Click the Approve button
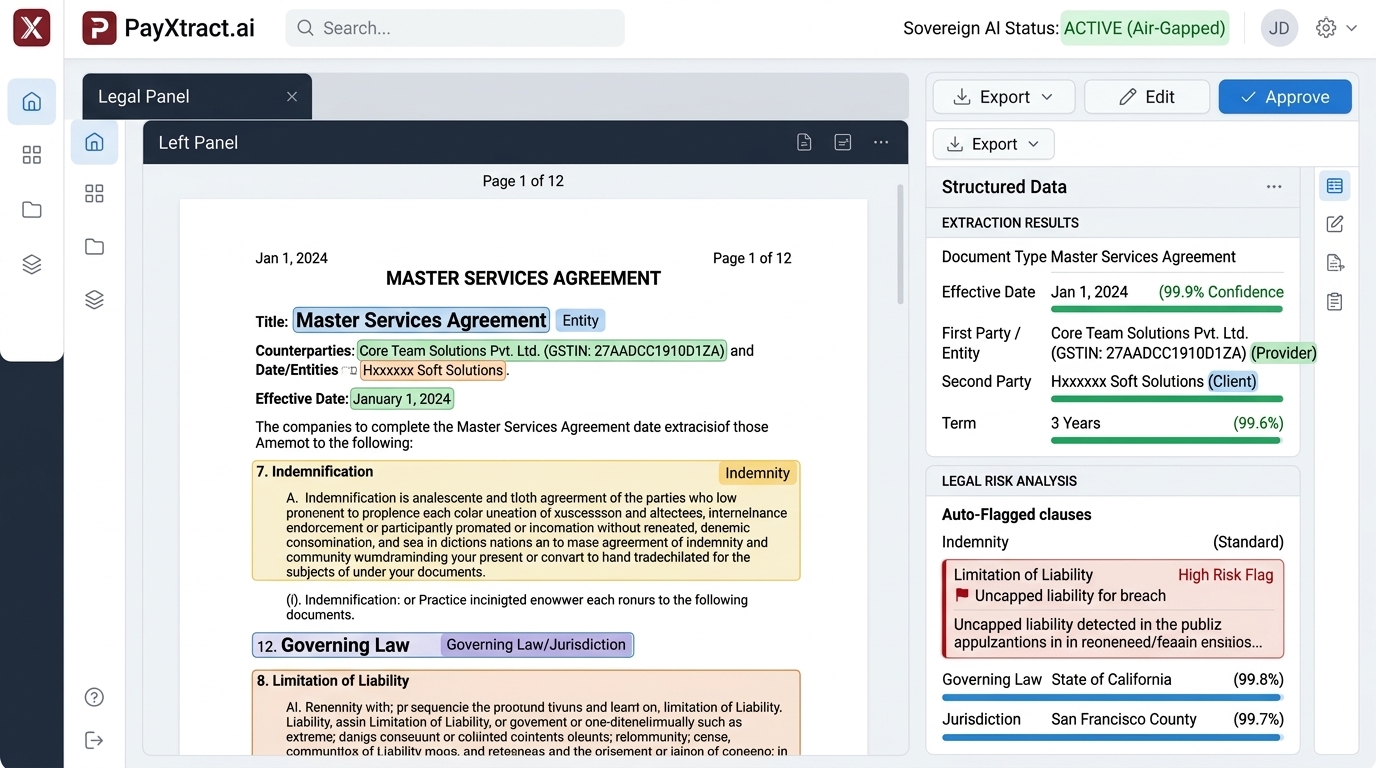The width and height of the screenshot is (1376, 768). click(1285, 97)
